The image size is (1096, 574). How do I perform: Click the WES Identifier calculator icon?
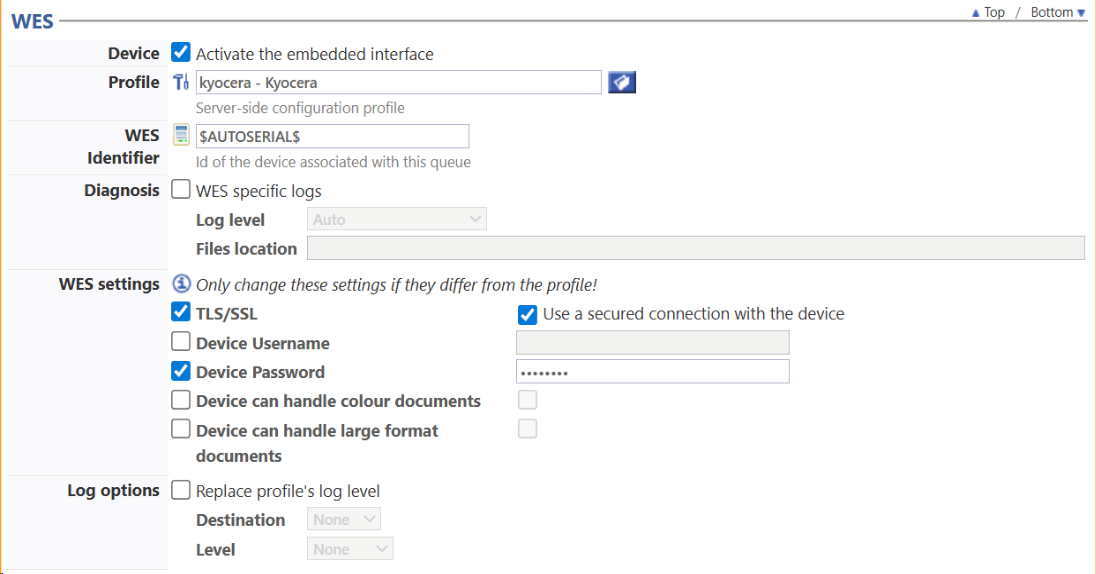click(x=181, y=136)
